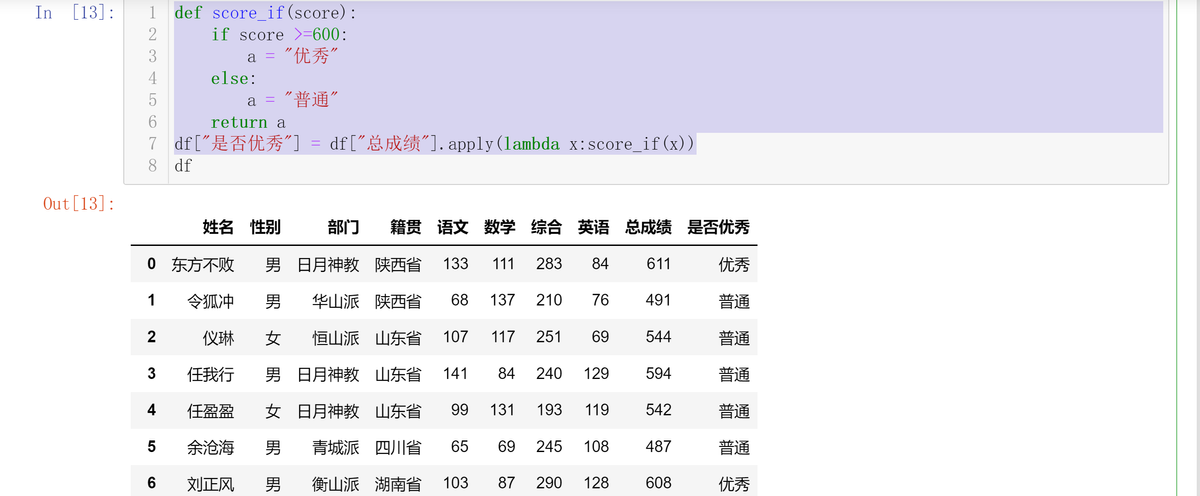Image resolution: width=1200 pixels, height=496 pixels.
Task: Click total score 611
Action: click(x=659, y=264)
